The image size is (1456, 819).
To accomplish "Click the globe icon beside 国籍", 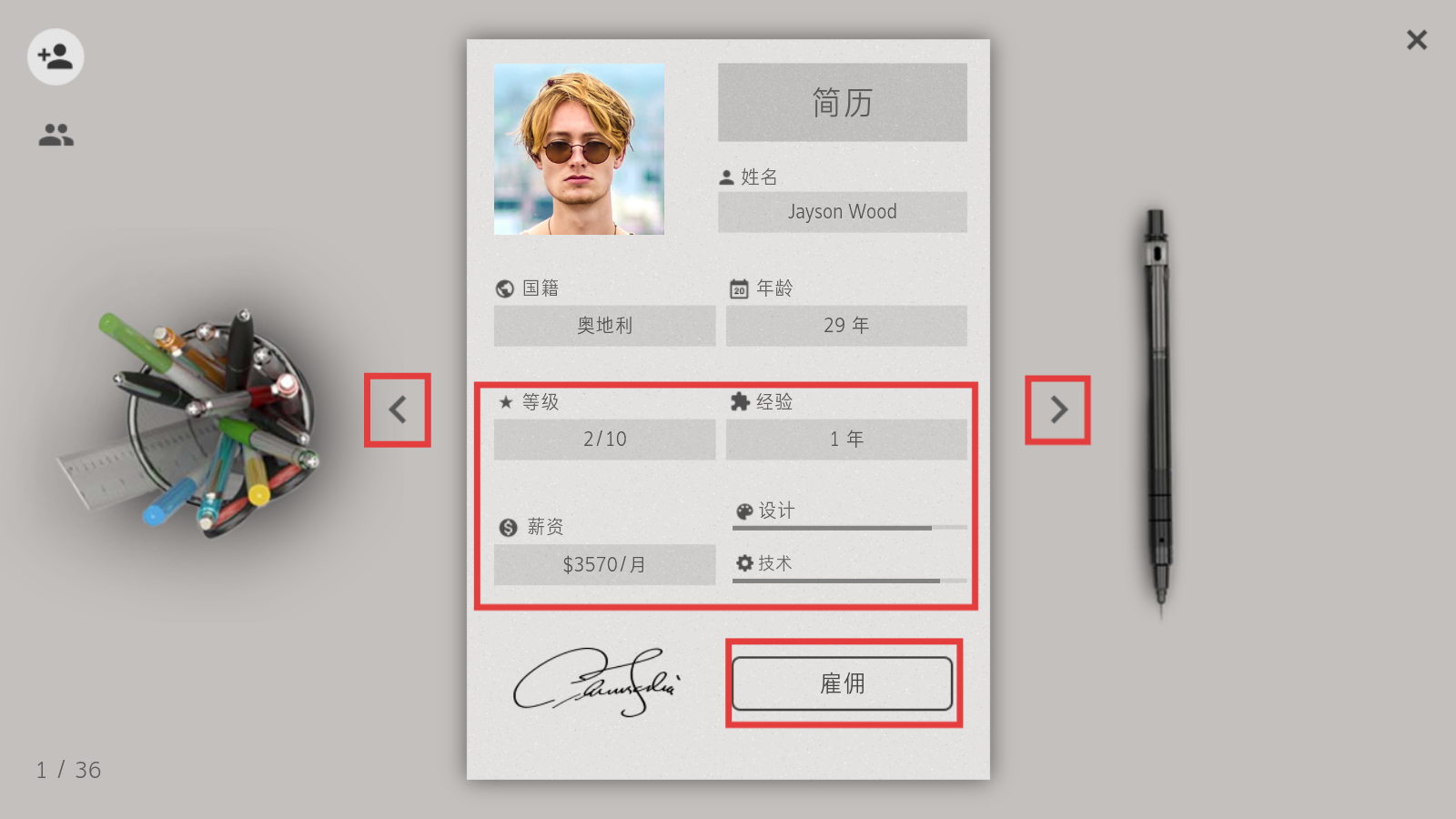I will tap(505, 288).
